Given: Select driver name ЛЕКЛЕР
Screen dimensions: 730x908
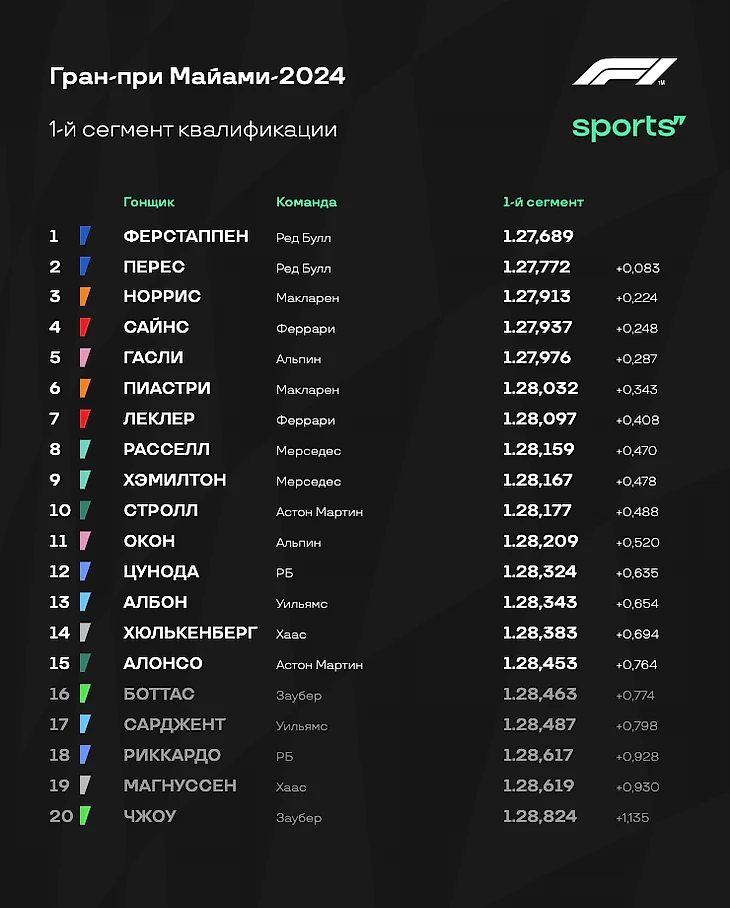Looking at the screenshot, I should click(x=159, y=419).
